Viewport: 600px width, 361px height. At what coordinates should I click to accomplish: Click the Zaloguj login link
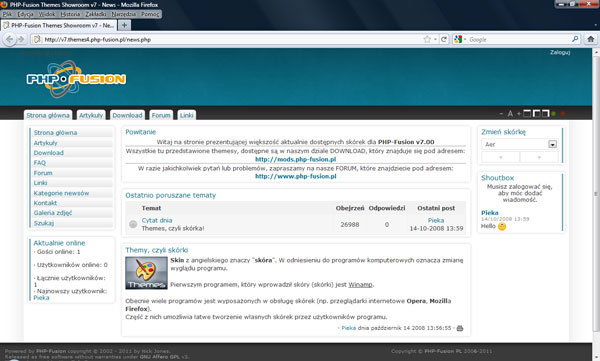coord(560,52)
